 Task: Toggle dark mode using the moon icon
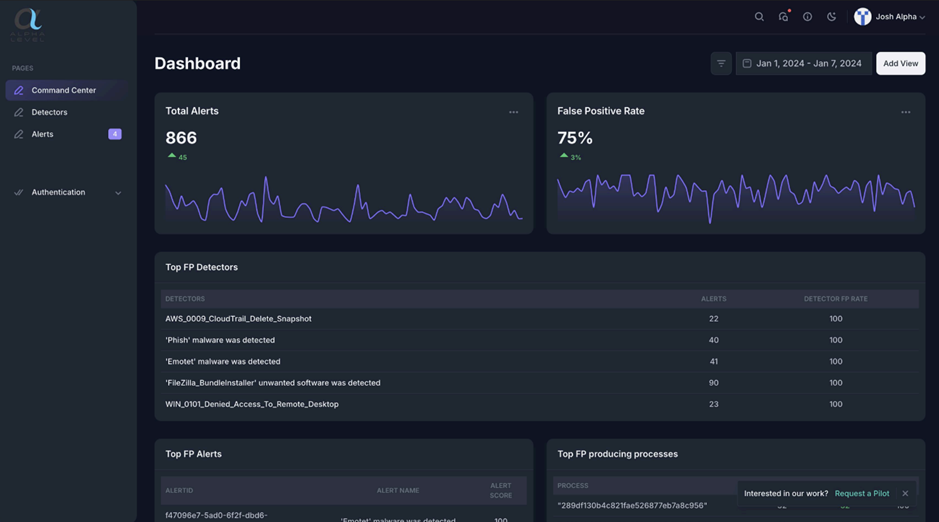(831, 17)
